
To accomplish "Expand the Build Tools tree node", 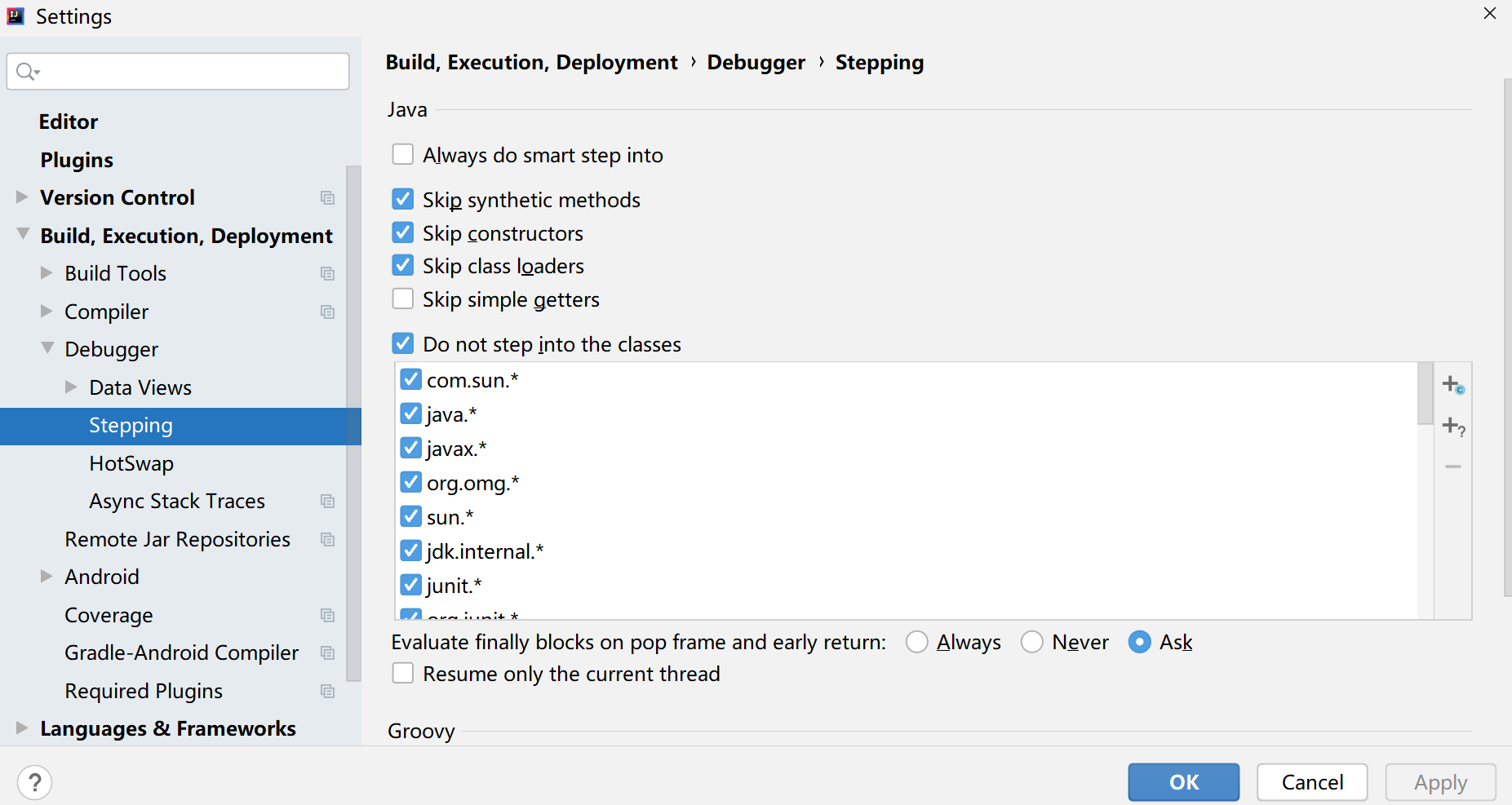I will 47,273.
